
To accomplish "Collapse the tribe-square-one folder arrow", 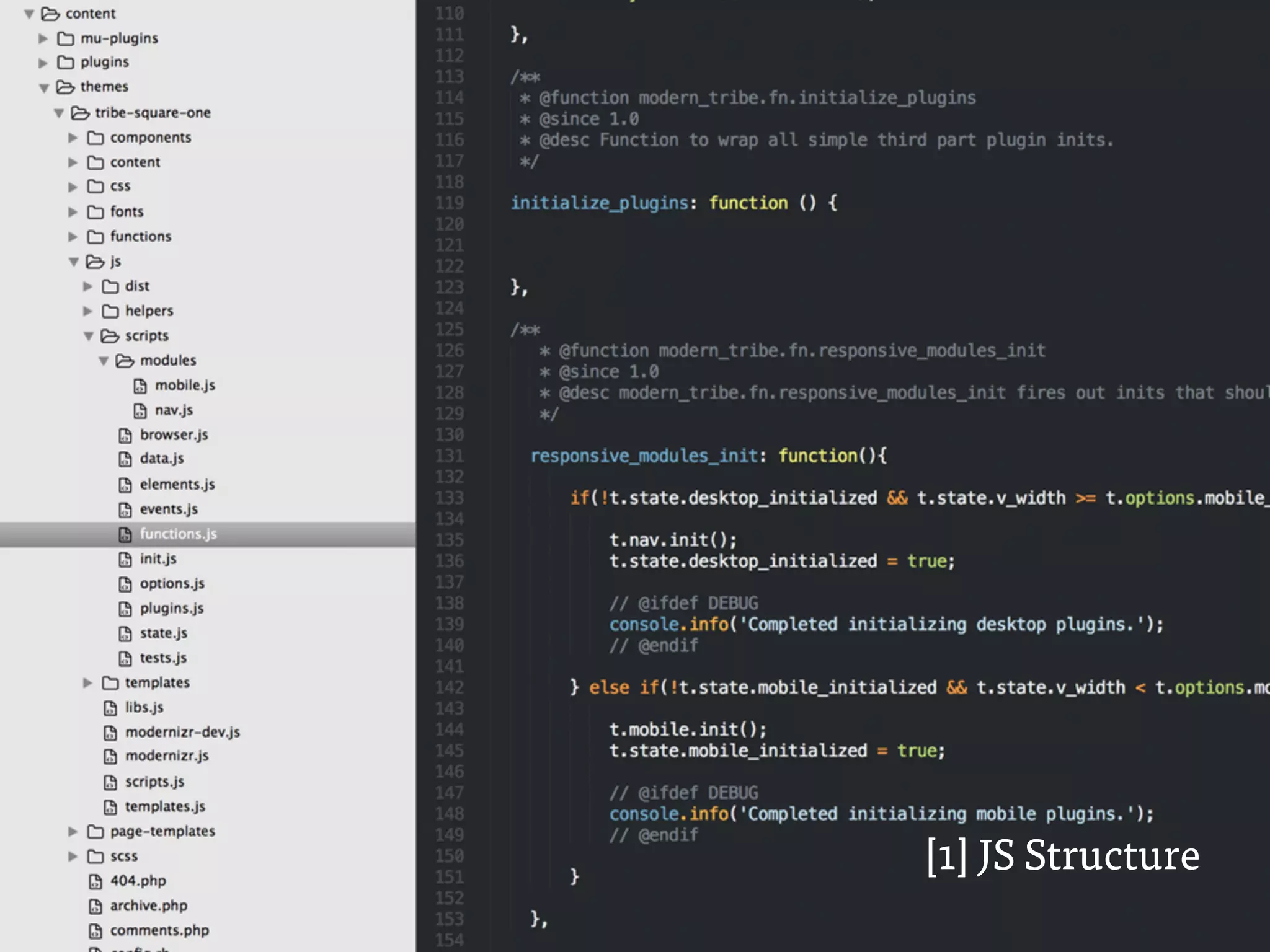I will click(58, 113).
